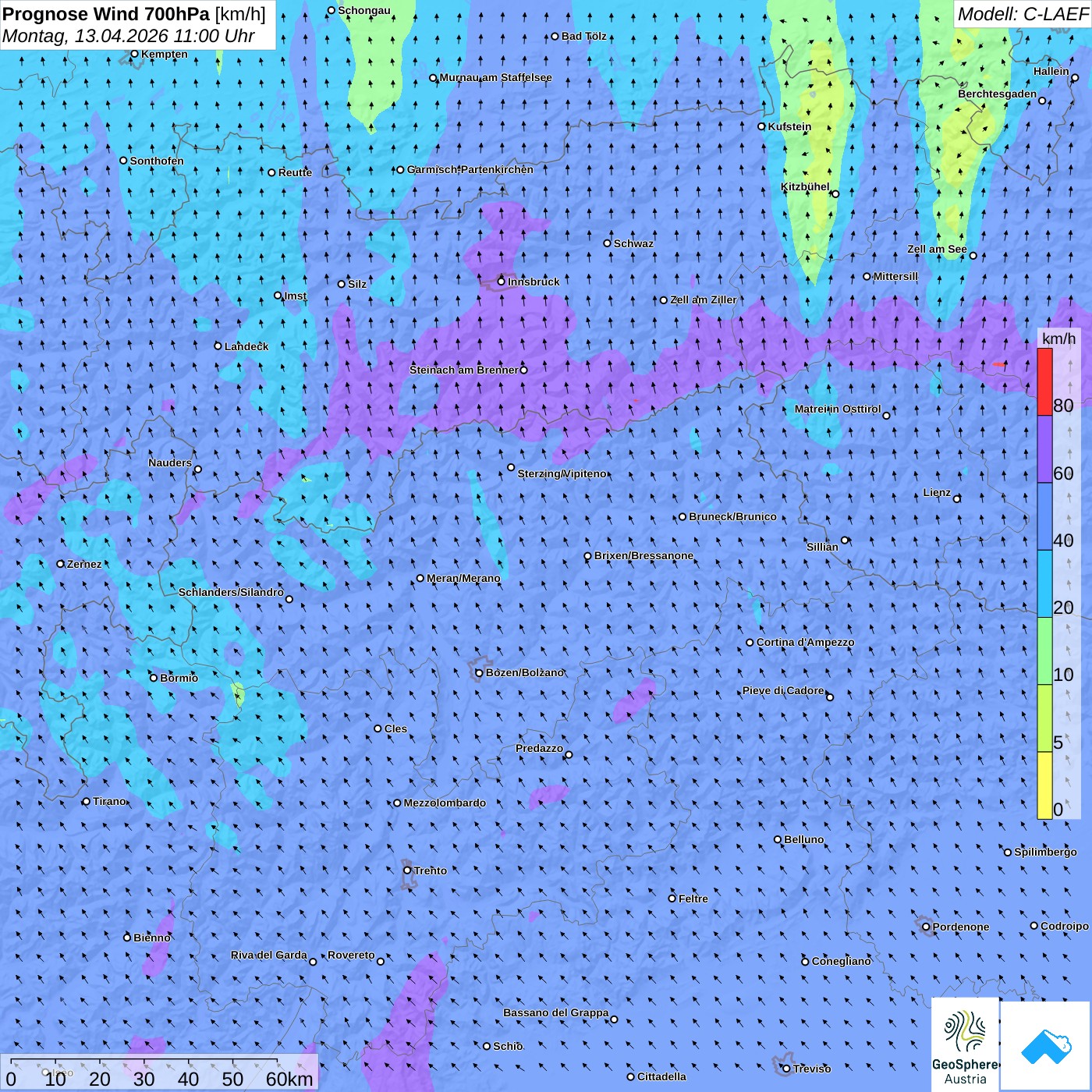Click the 'Meran/Merano' label
1092x1092 pixels.
pos(463,578)
